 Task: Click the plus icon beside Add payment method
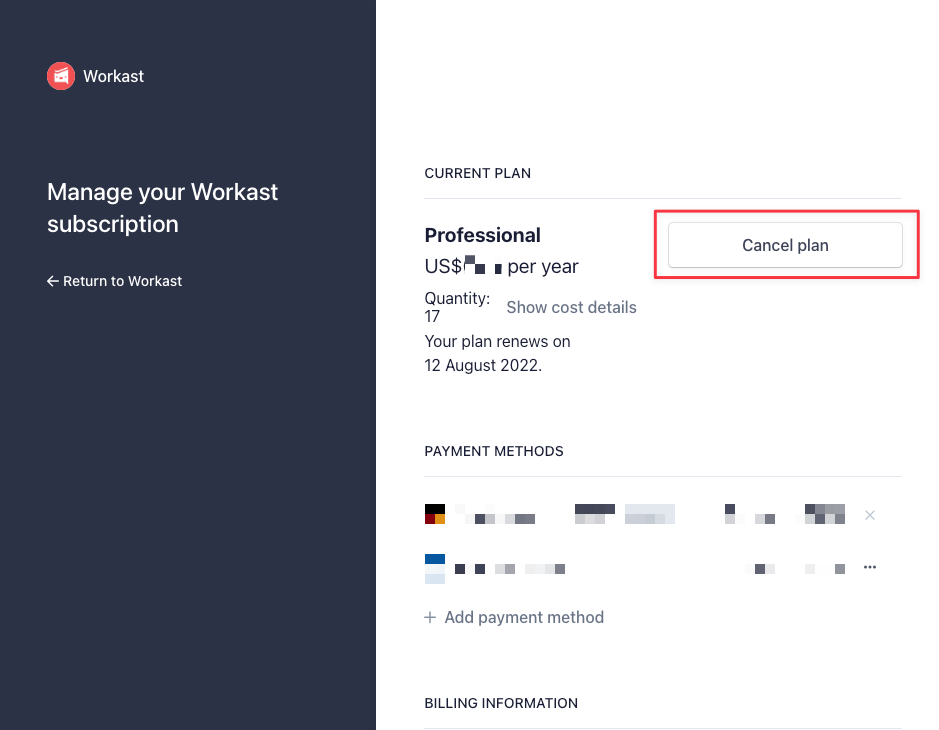coord(430,617)
